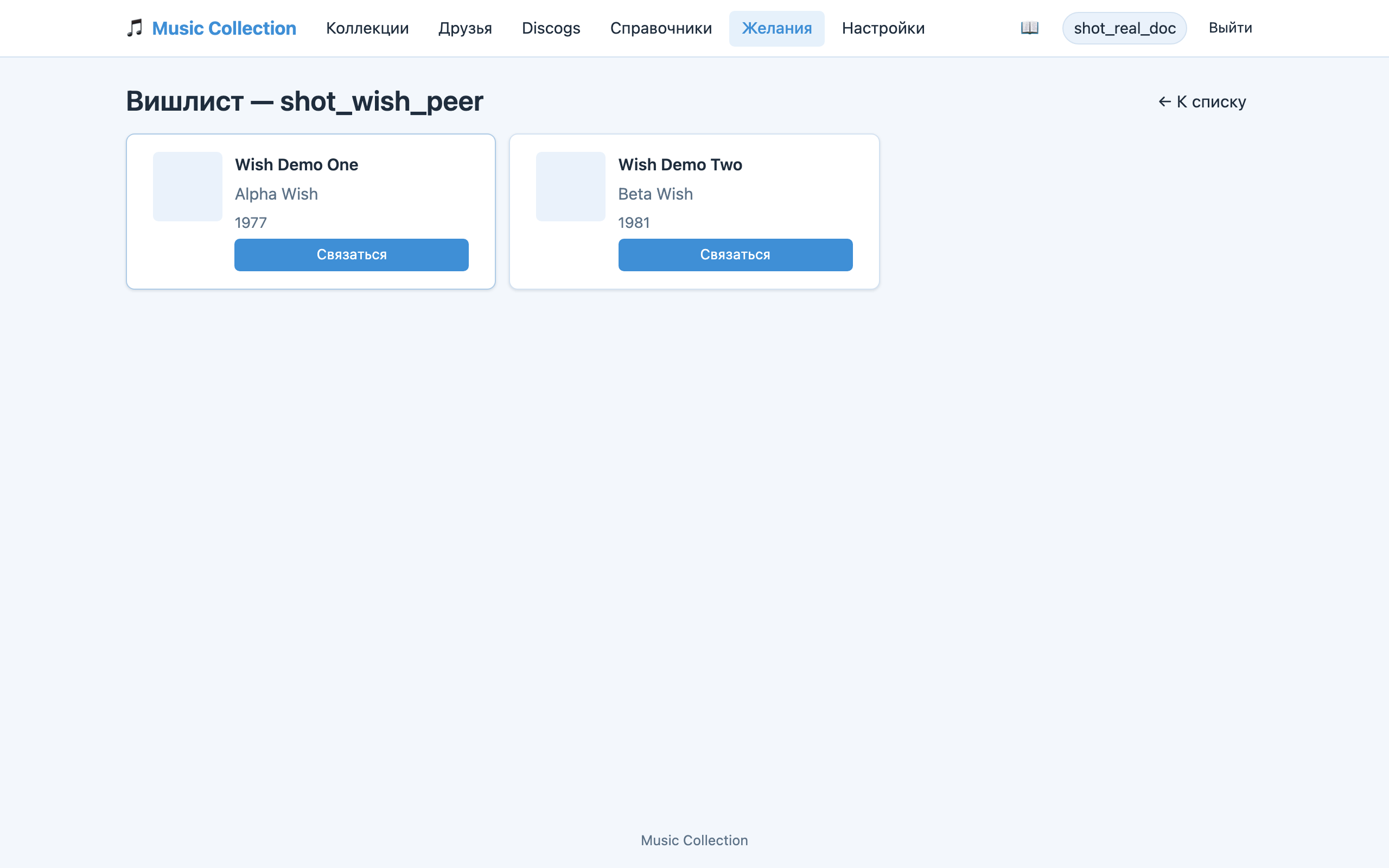Click the Вишлист — shot_wish_peer heading
Viewport: 1389px width, 868px height.
point(304,101)
